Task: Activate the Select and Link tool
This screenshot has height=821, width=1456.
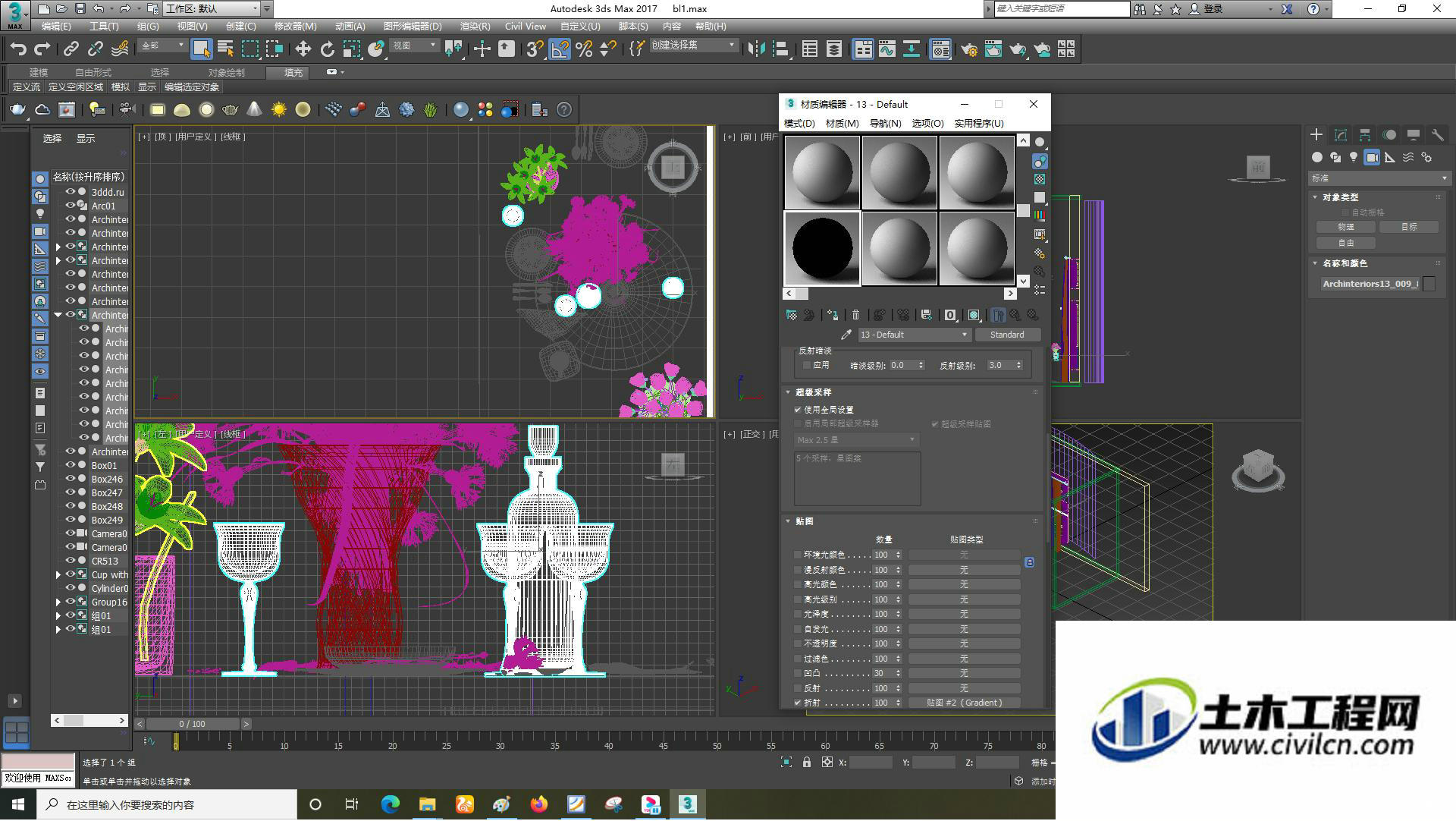Action: coord(71,49)
